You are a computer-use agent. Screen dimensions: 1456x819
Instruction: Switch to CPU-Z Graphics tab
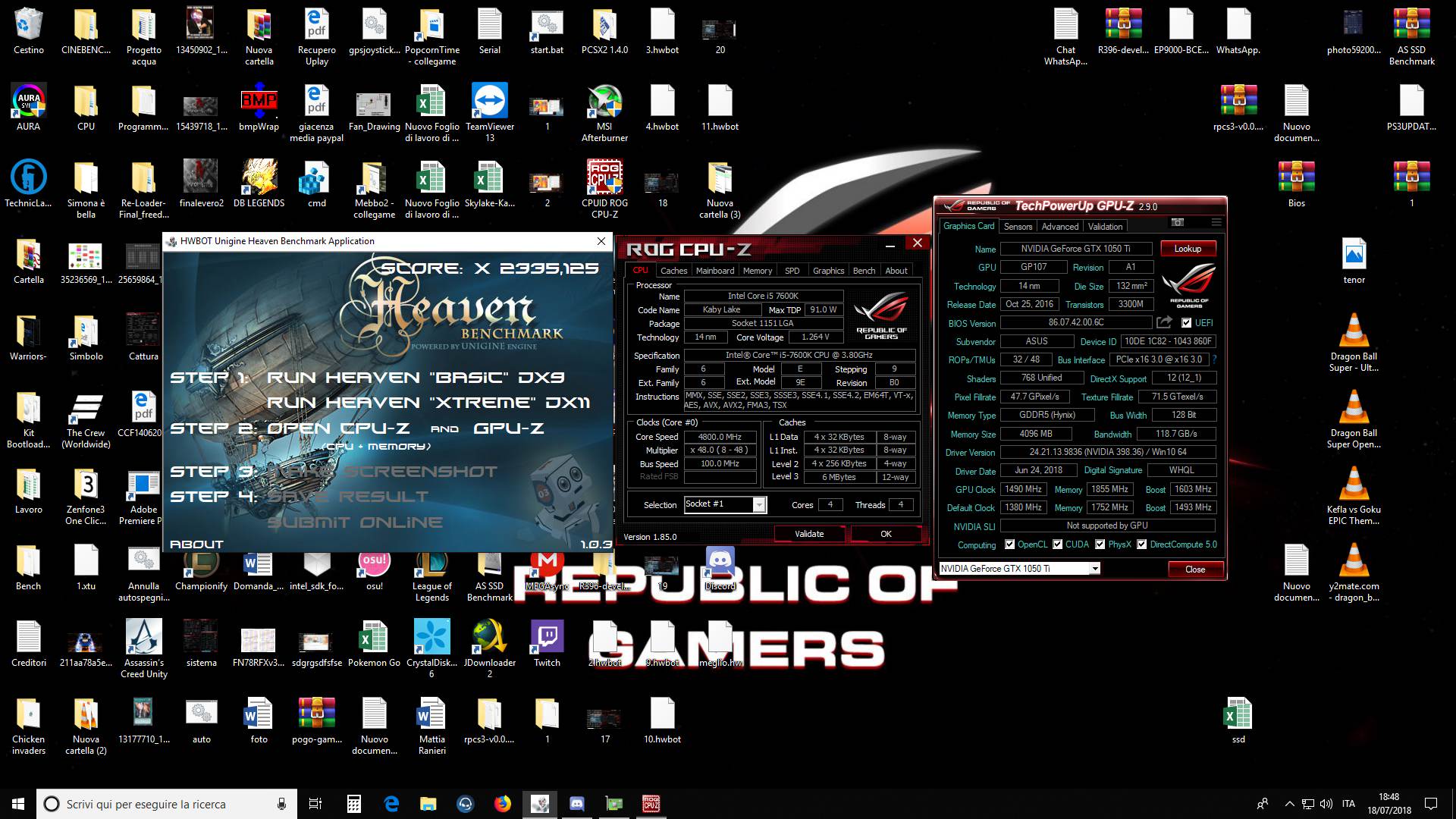(828, 271)
